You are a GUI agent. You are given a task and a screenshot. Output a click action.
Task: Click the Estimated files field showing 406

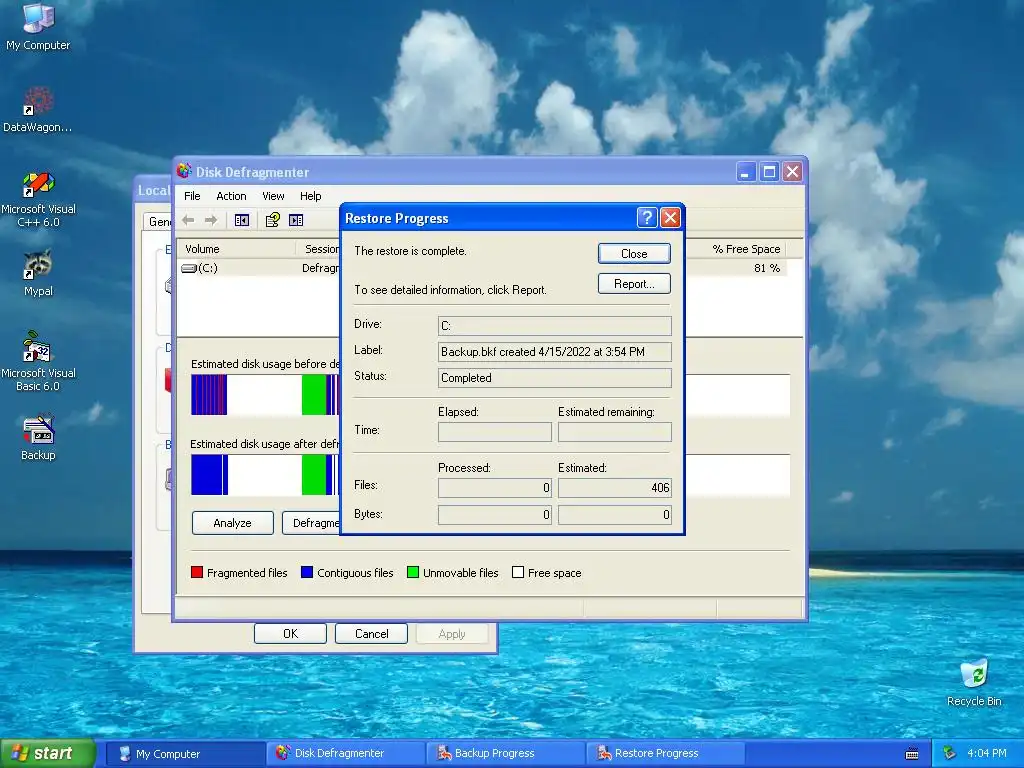click(x=615, y=487)
